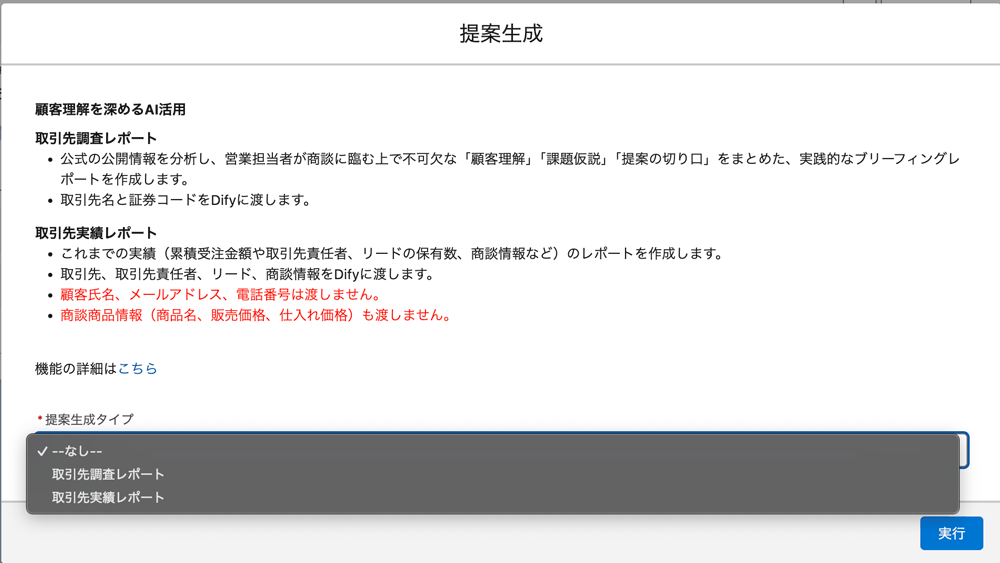Select the --なし-- option in dropdown
The height and width of the screenshot is (563, 1000).
pyautogui.click(x=492, y=451)
